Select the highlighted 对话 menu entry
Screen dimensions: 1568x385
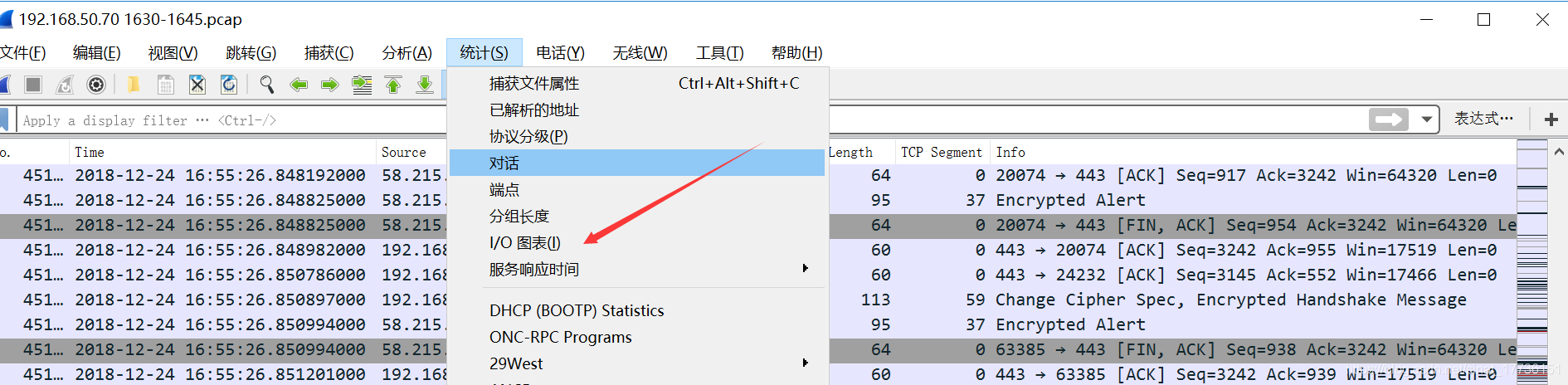(x=637, y=163)
